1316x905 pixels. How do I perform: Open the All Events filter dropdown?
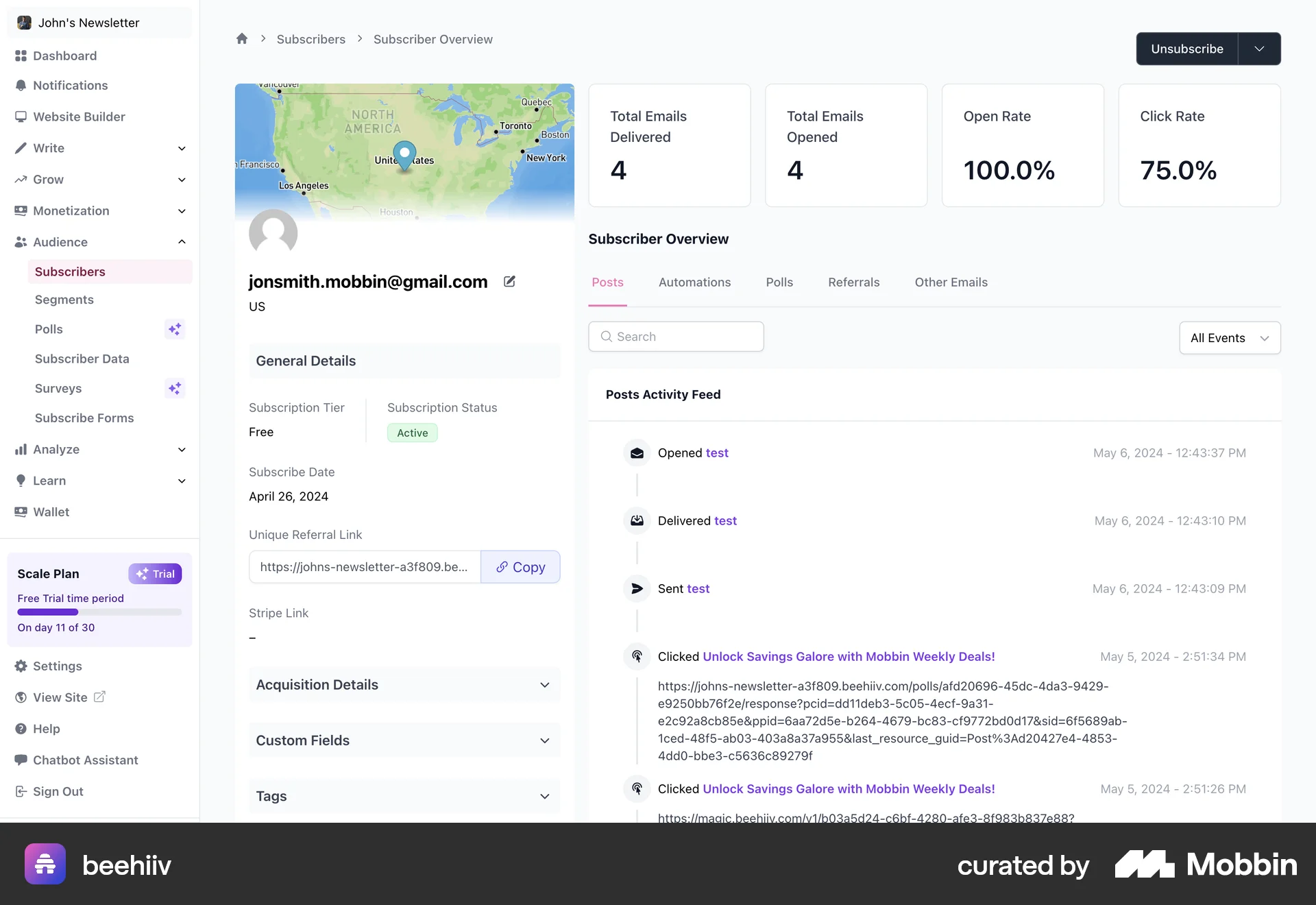pos(1229,337)
